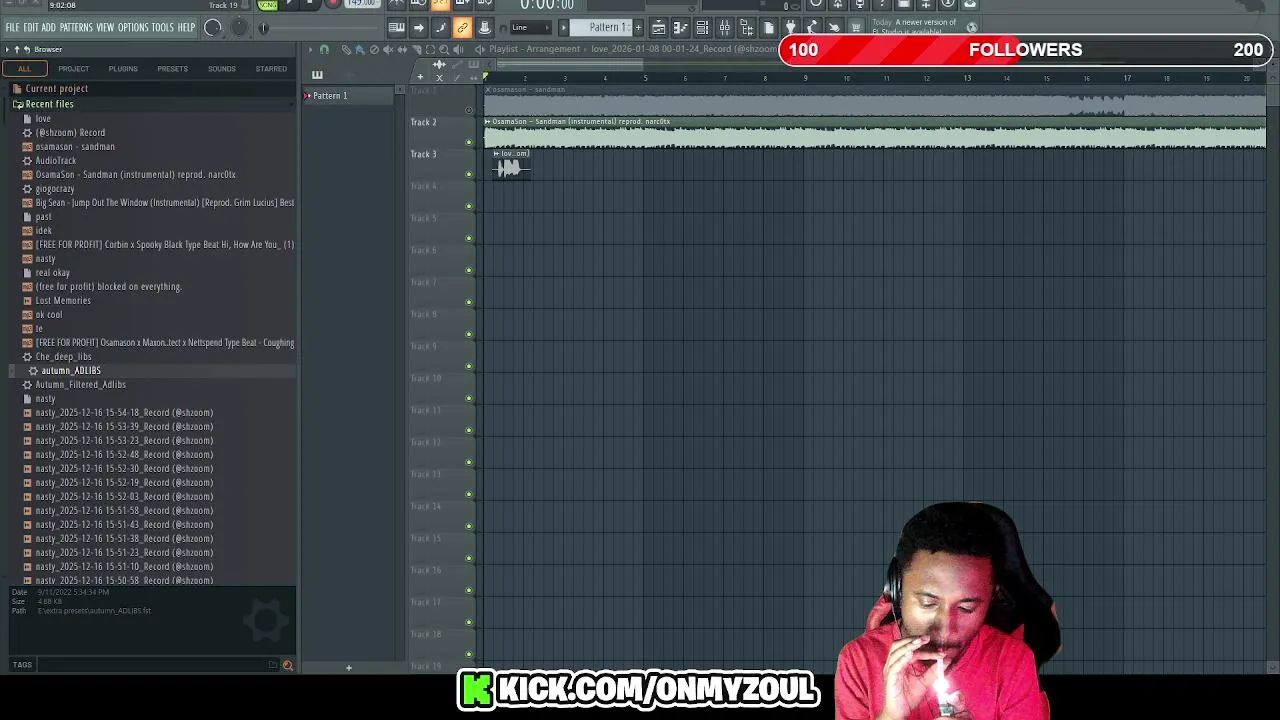Select the Lost Memories recent file
This screenshot has width=1280, height=720.
(x=63, y=301)
